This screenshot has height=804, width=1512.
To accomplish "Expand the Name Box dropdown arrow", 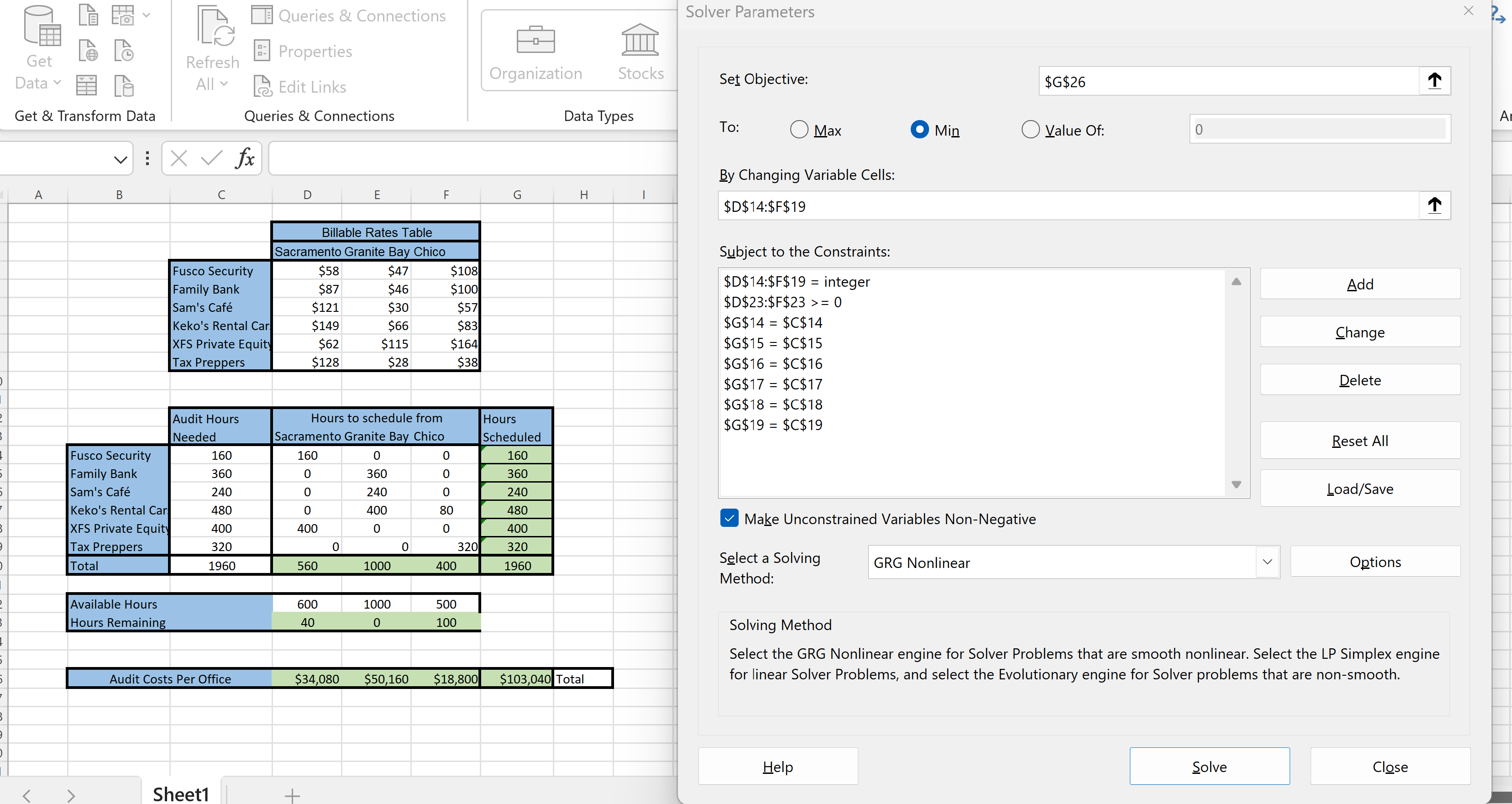I will (121, 159).
